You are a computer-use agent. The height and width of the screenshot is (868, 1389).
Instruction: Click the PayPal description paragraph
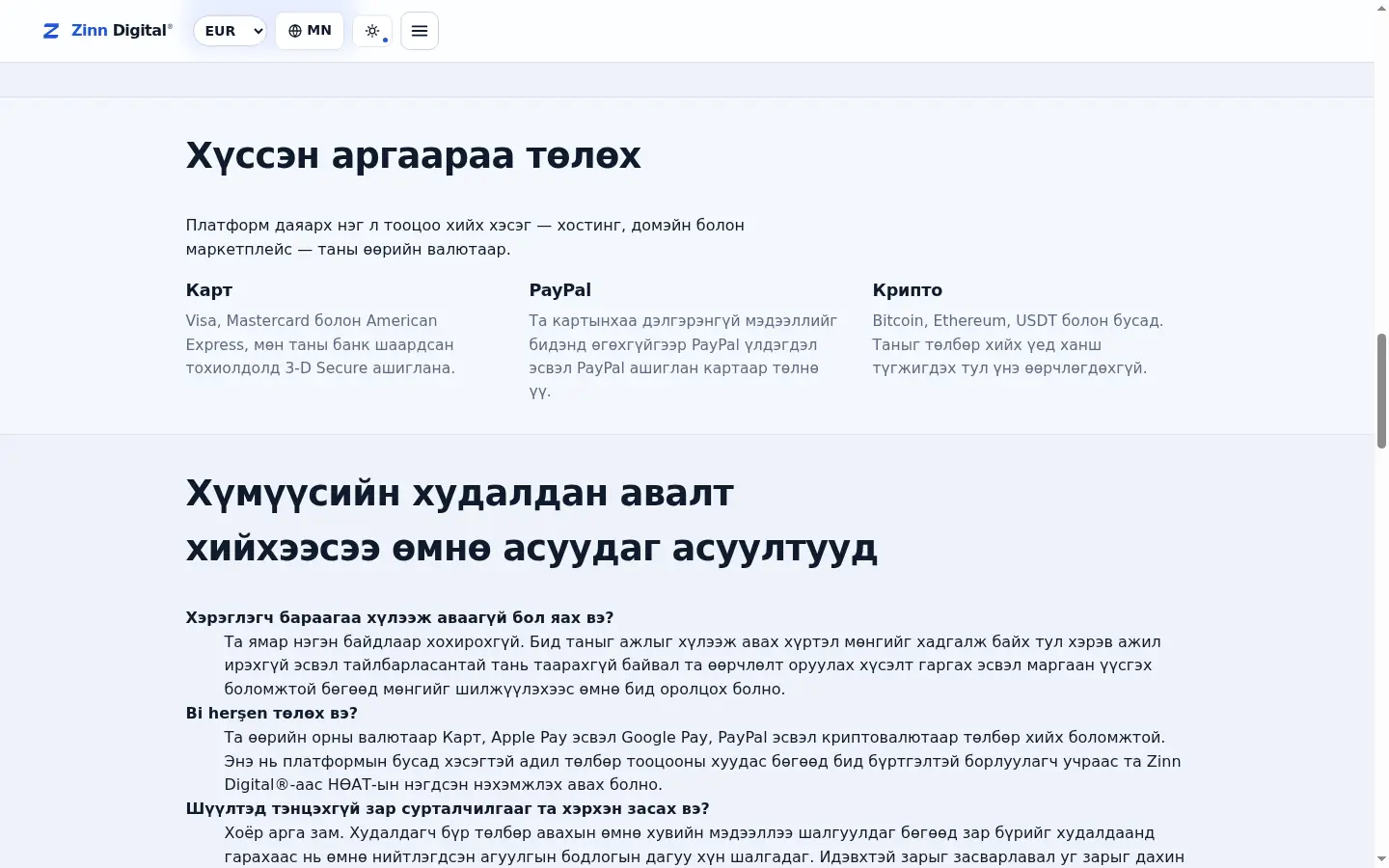[x=683, y=356]
